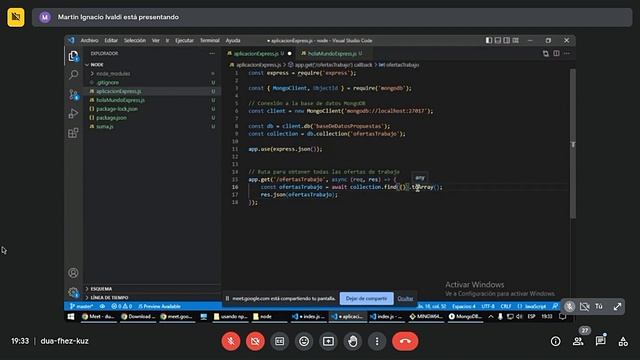Viewport: 640px width, 360px height.
Task: Open the Ver menu
Action: 156,40
